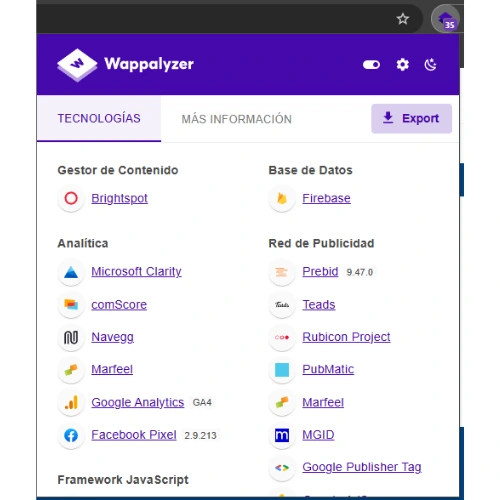Open the Rubicon Project link
The width and height of the screenshot is (500, 500).
tap(346, 337)
